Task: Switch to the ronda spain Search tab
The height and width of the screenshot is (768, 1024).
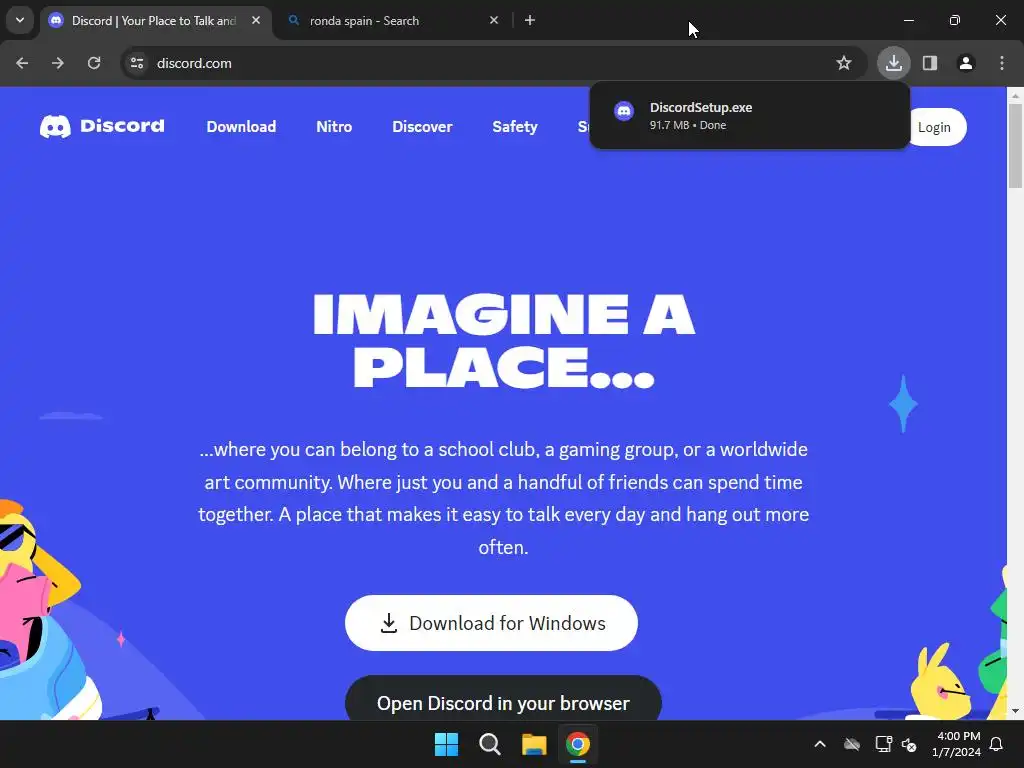Action: tap(394, 20)
